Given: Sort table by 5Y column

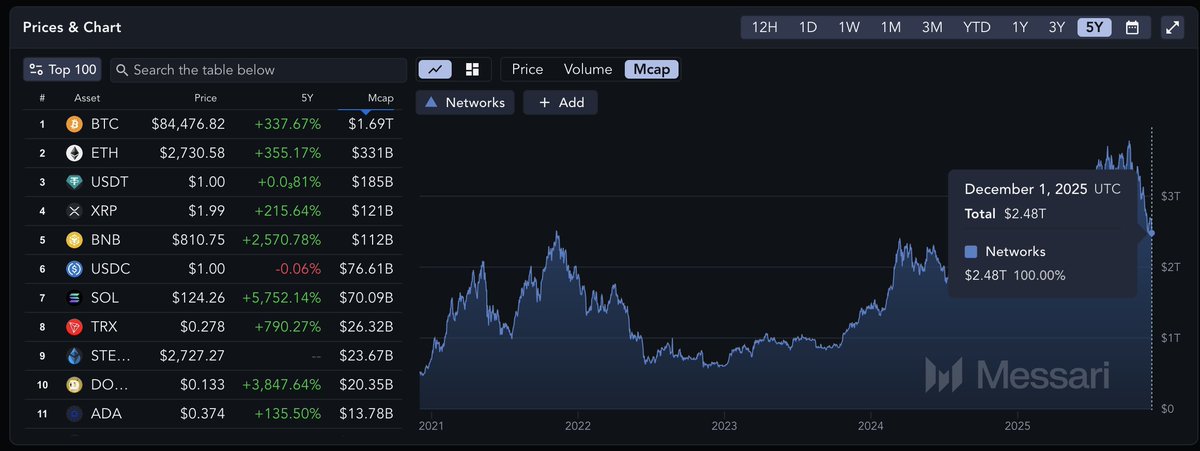Looking at the screenshot, I should click(307, 98).
